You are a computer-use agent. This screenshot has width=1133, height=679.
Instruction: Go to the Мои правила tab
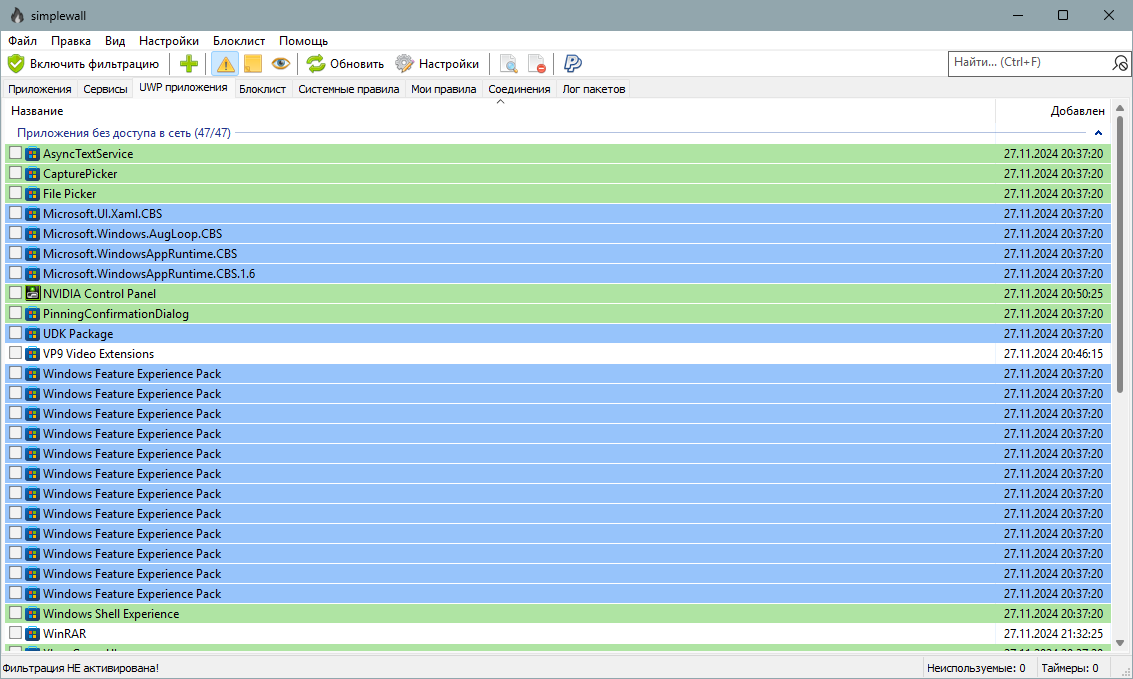click(444, 89)
